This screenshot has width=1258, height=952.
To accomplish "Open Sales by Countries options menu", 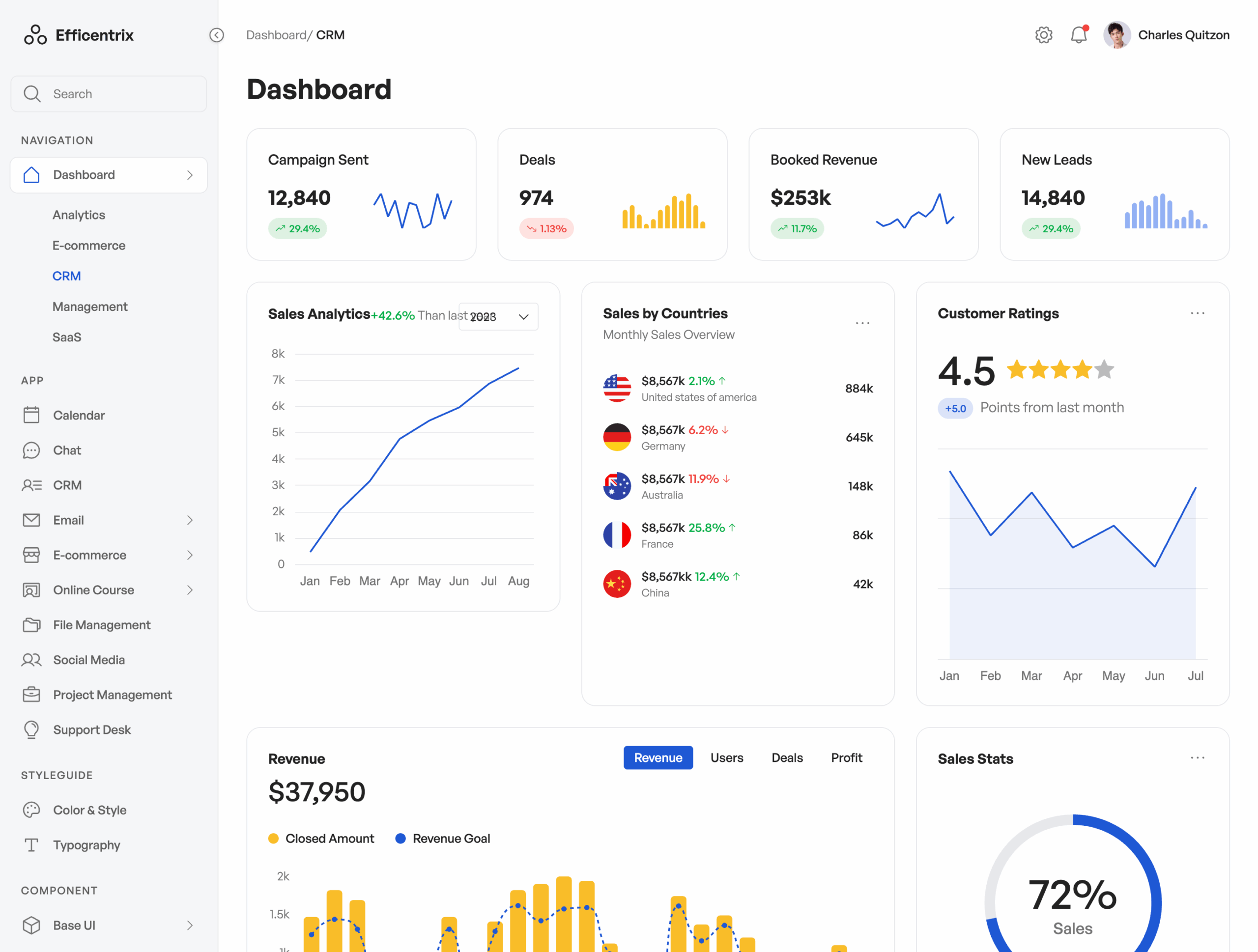I will pyautogui.click(x=862, y=323).
